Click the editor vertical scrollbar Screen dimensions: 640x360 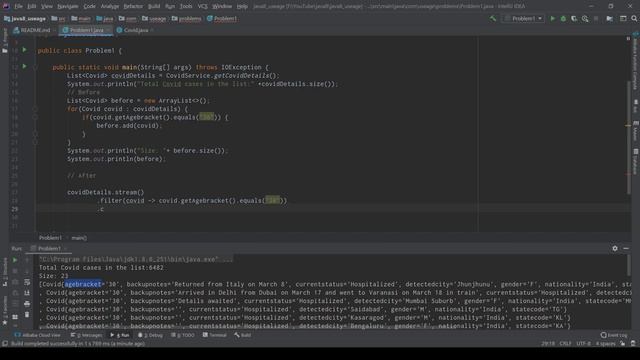[x=629, y=137]
